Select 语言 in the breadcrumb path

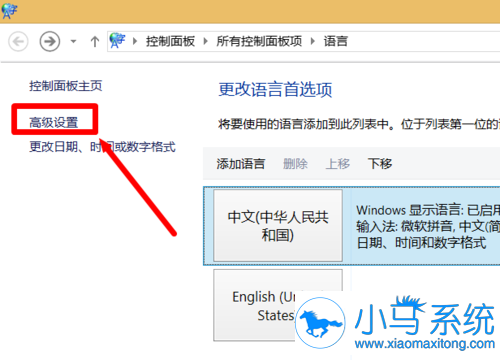point(336,41)
